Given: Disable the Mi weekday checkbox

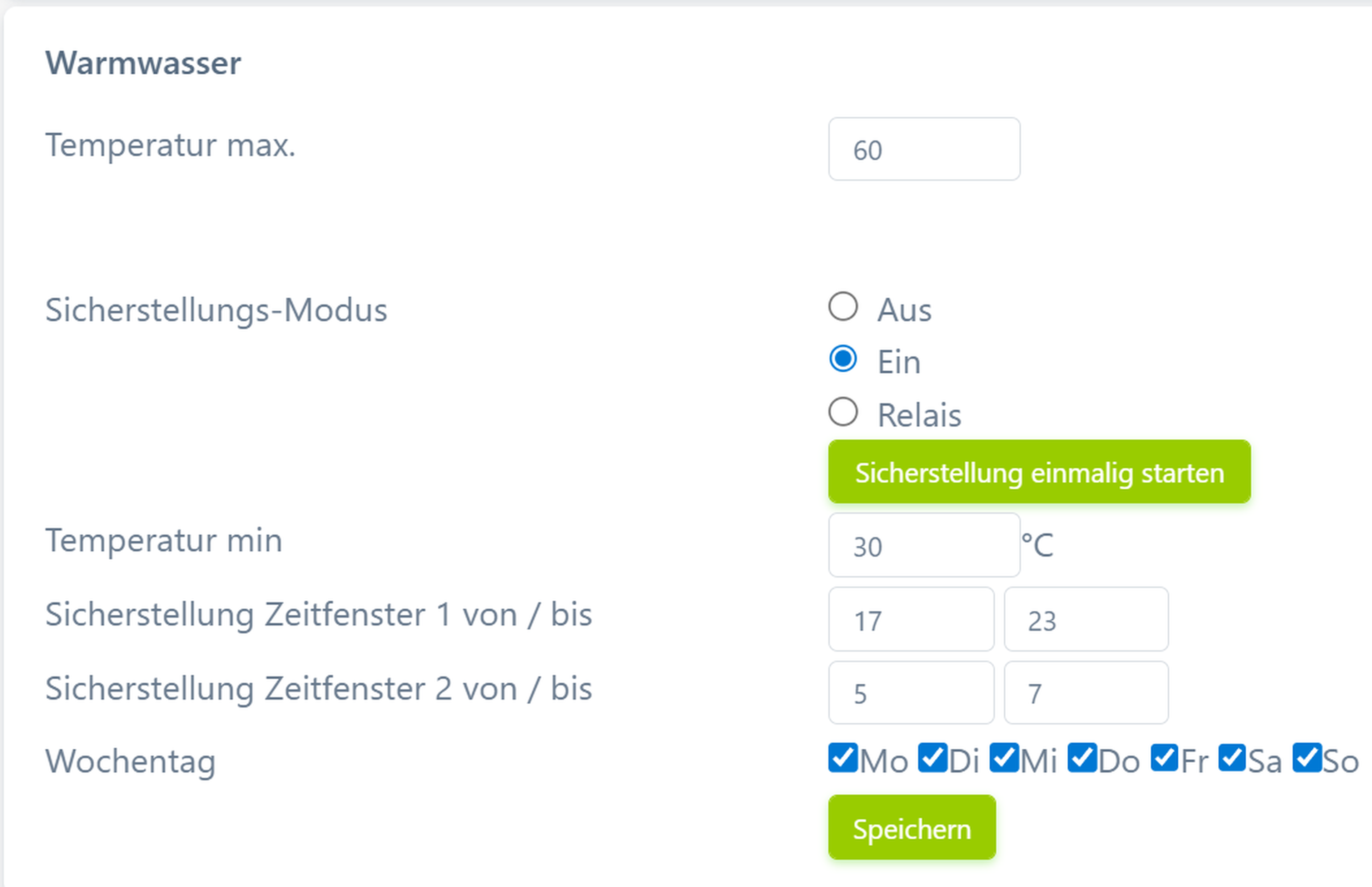Looking at the screenshot, I should click(x=1004, y=758).
